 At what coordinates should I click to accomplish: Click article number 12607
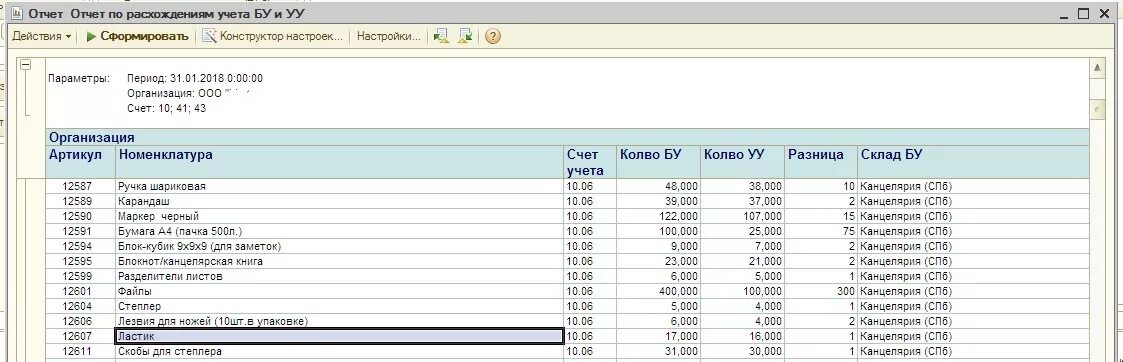click(76, 336)
